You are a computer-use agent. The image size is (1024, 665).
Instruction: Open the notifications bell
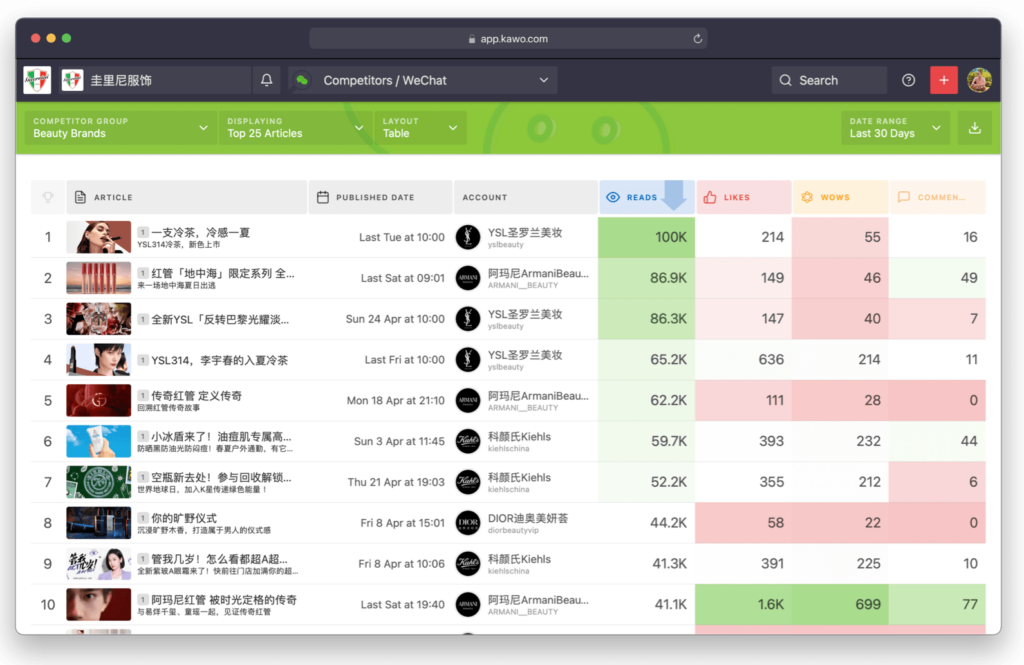266,80
